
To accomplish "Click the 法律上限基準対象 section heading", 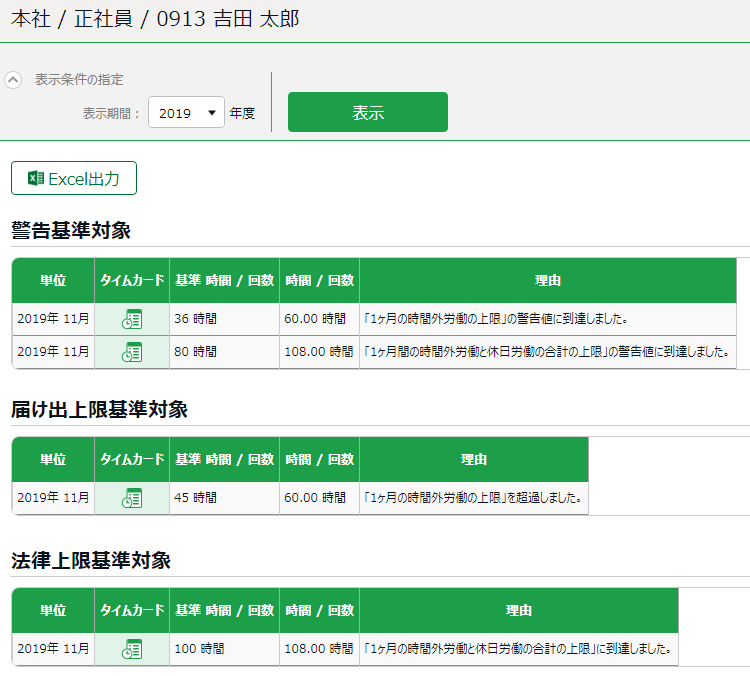I will point(91,560).
